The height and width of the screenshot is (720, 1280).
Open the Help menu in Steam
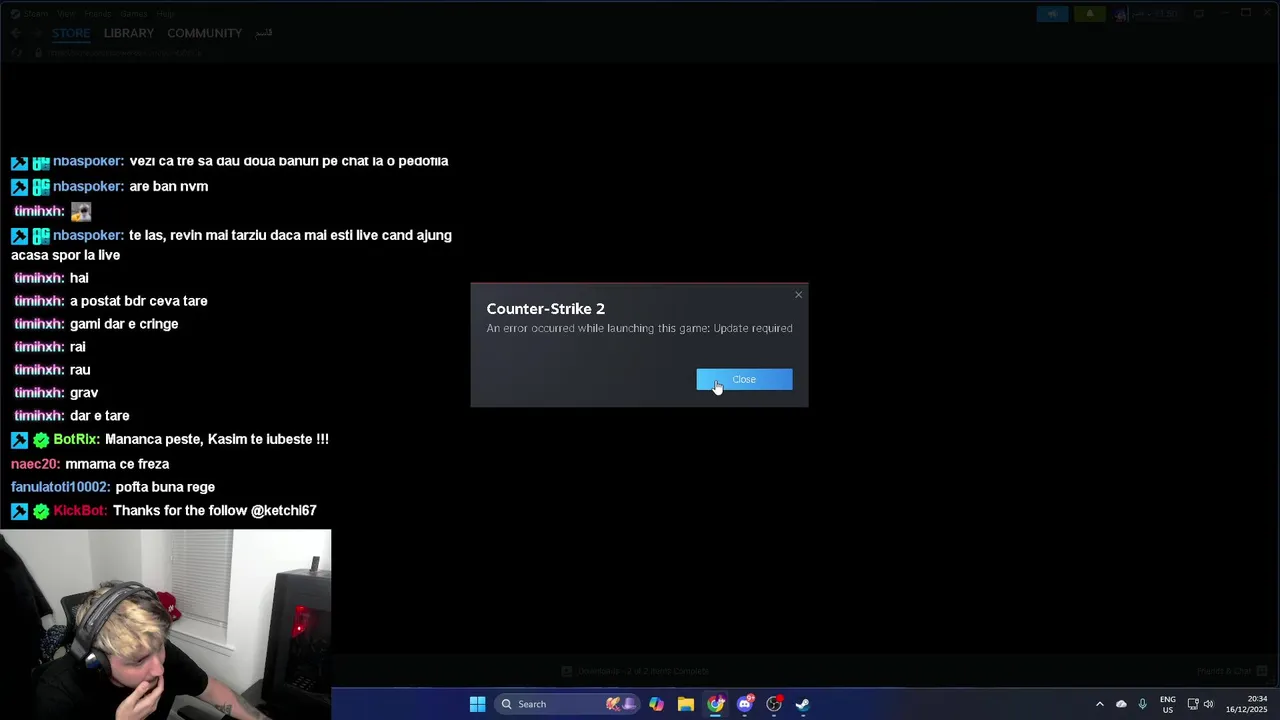165,14
